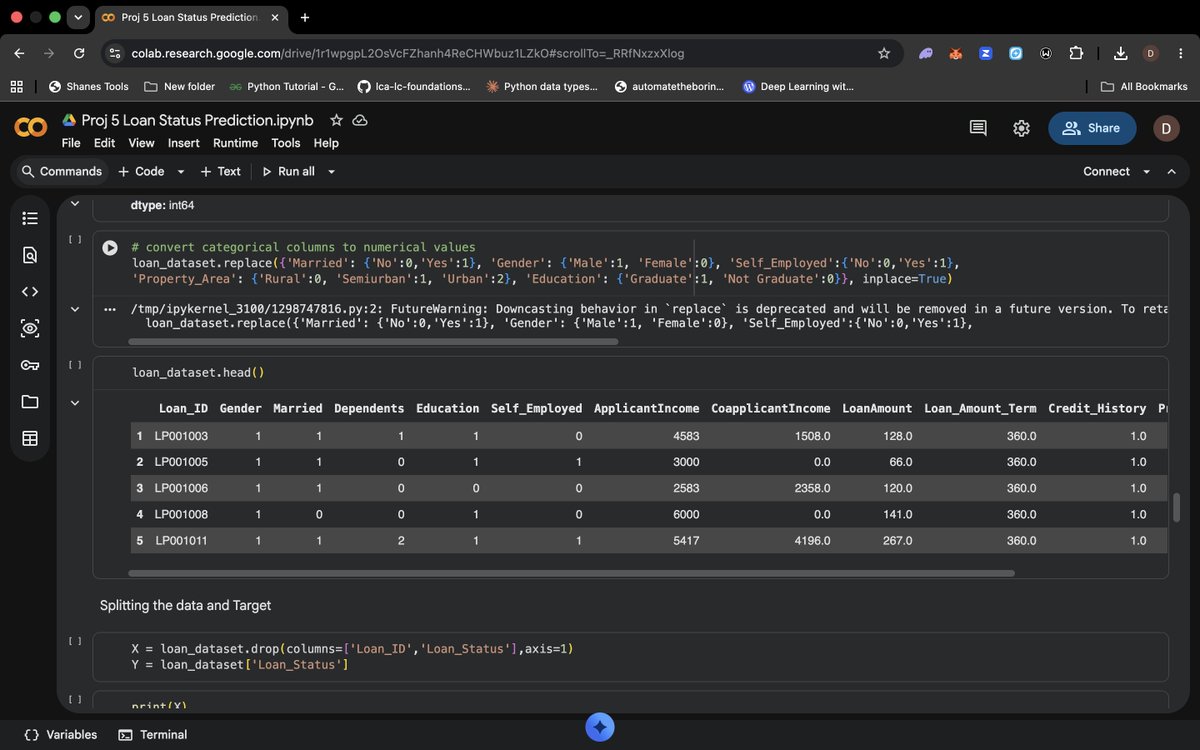The image size is (1200, 750).
Task: Open the Find and replace sidebar icon
Action: point(30,255)
